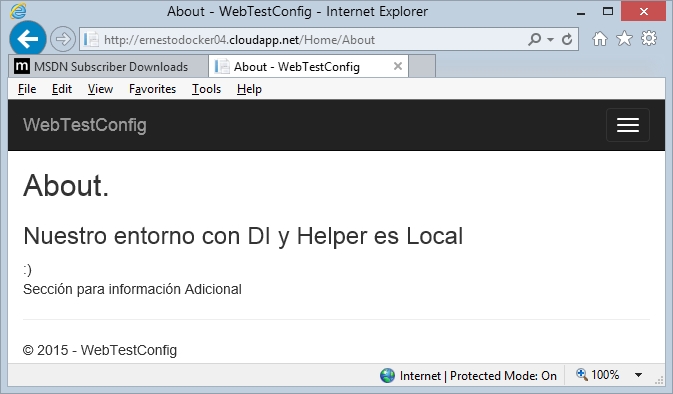The image size is (673, 394).
Task: Open the address bar autocomplete dropdown arrow
Action: point(550,40)
